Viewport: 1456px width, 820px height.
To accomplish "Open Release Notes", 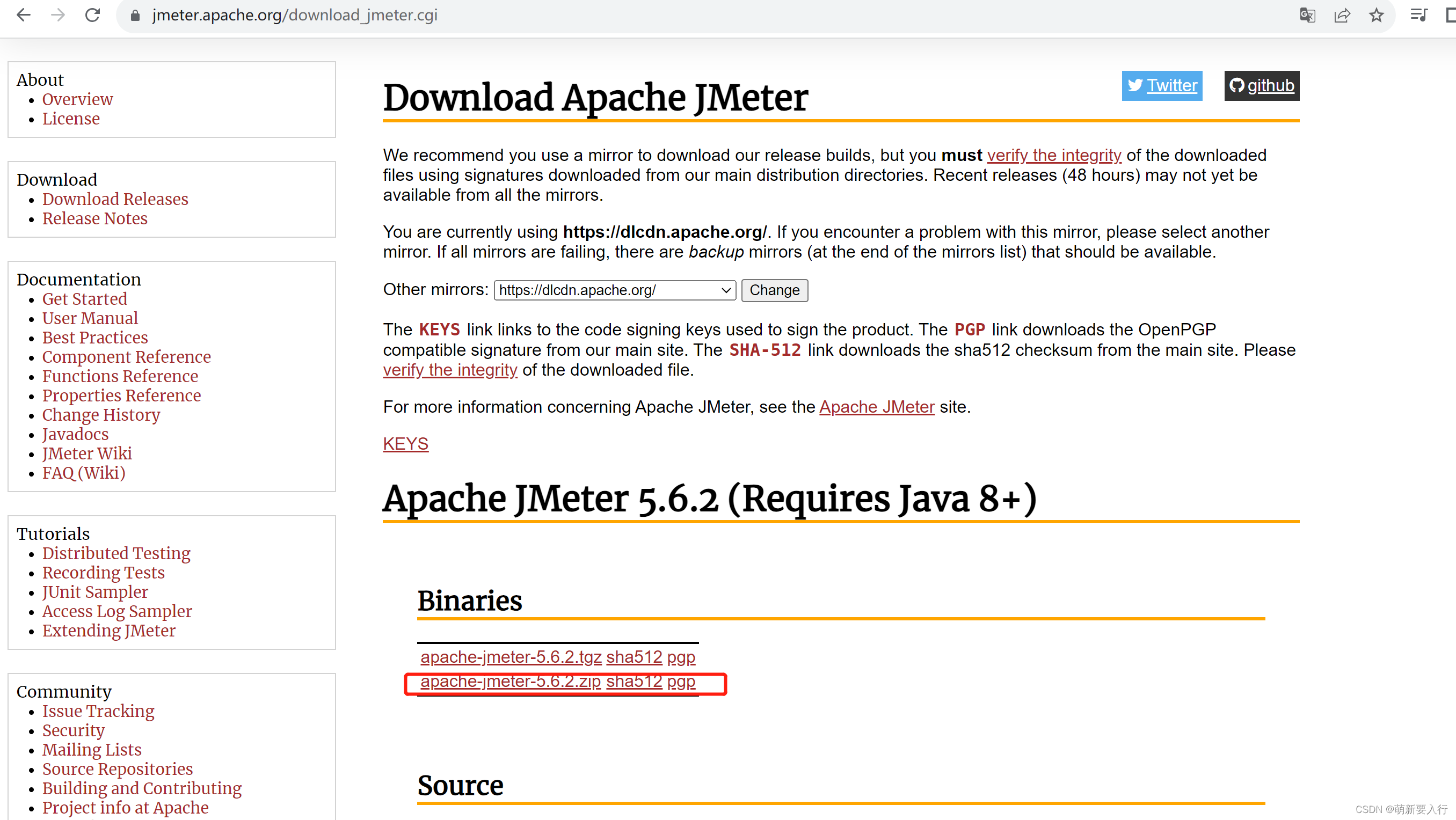I will pos(95,218).
